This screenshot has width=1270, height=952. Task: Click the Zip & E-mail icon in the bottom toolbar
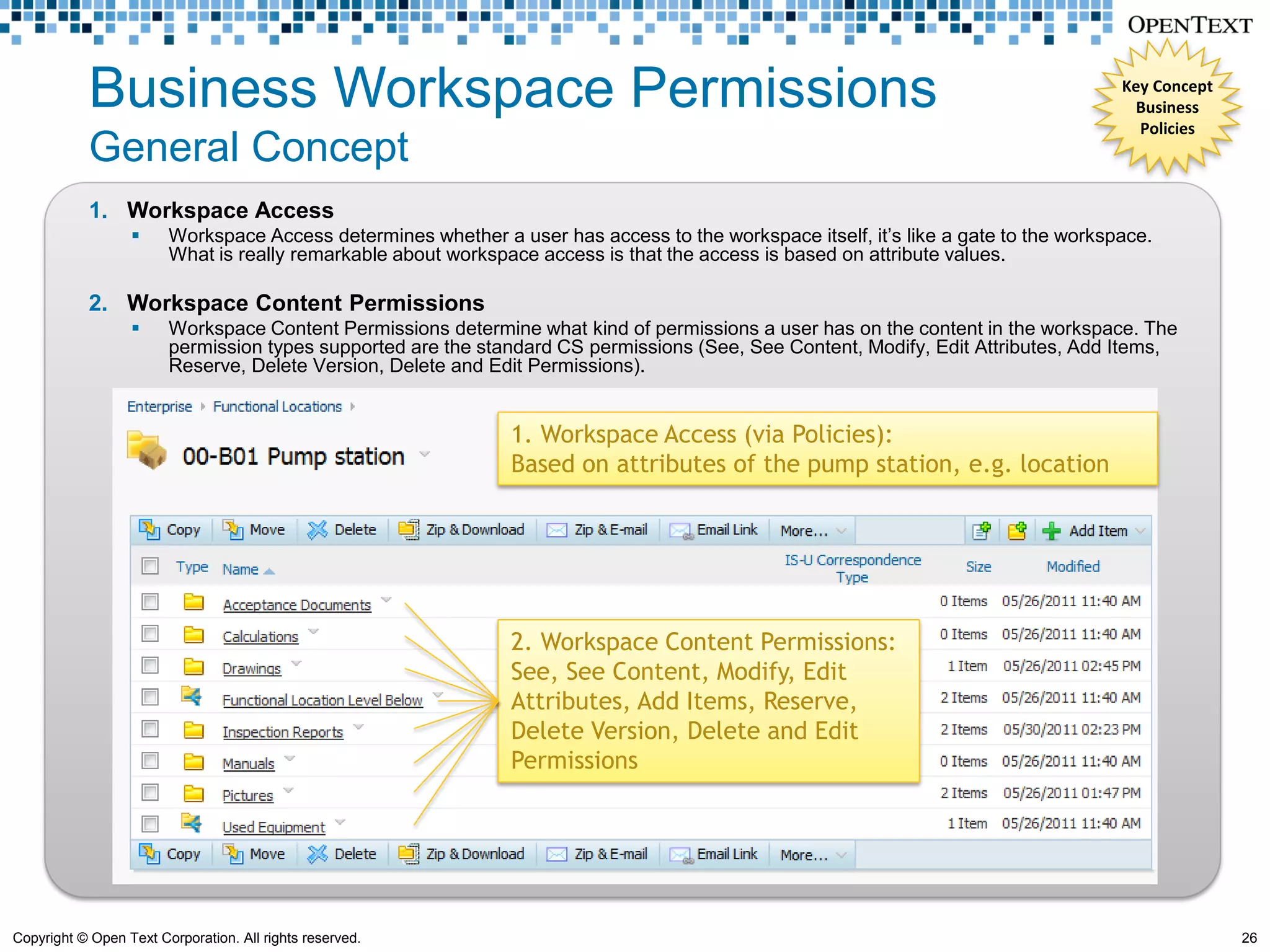pos(556,855)
